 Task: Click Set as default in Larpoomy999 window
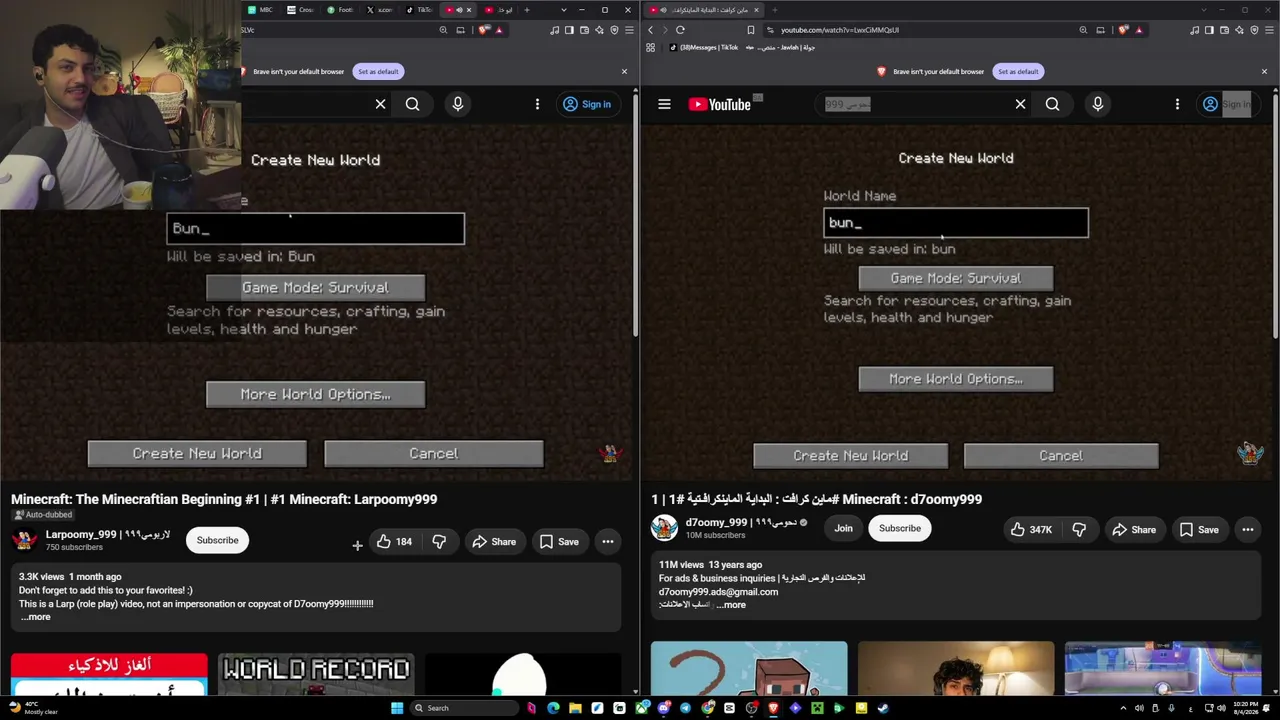[378, 72]
